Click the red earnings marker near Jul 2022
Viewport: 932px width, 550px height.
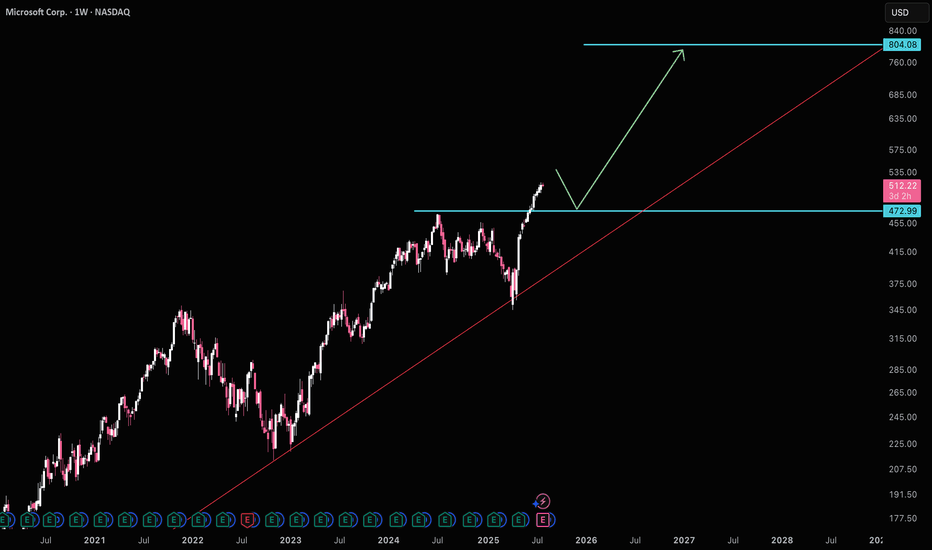pyautogui.click(x=248, y=520)
